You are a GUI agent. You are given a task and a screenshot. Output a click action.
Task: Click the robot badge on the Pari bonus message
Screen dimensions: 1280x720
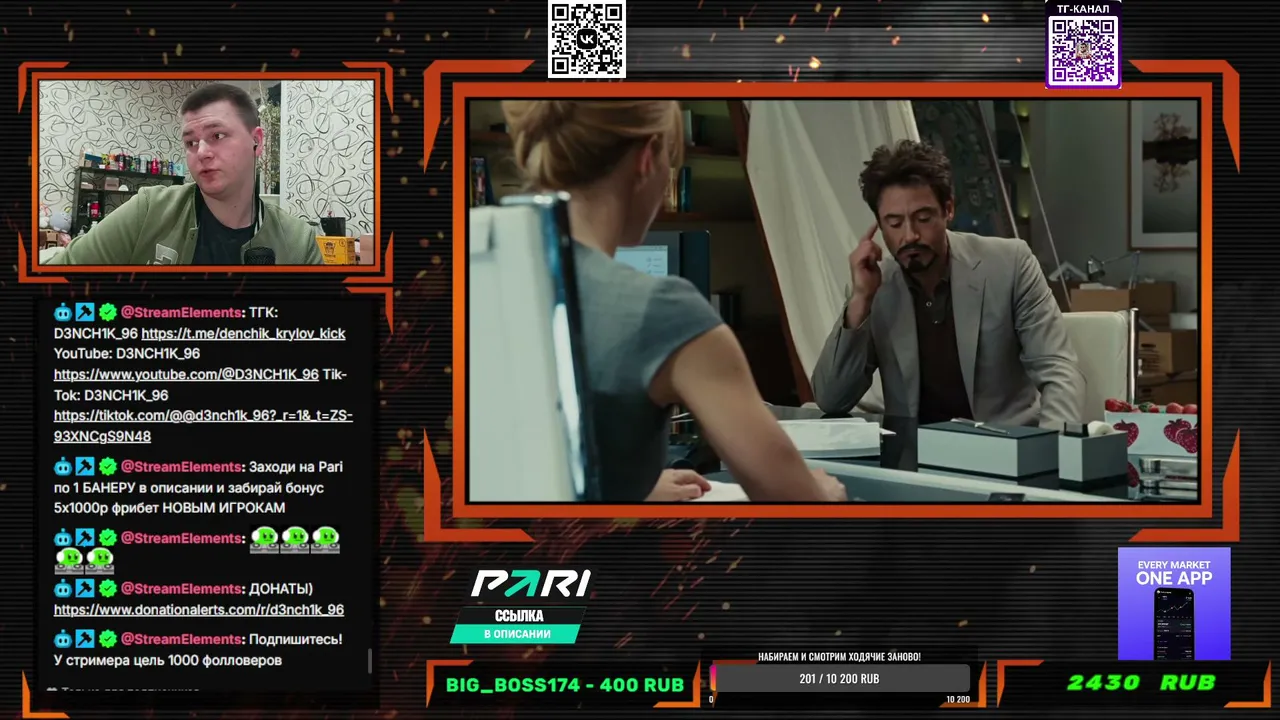pos(63,467)
